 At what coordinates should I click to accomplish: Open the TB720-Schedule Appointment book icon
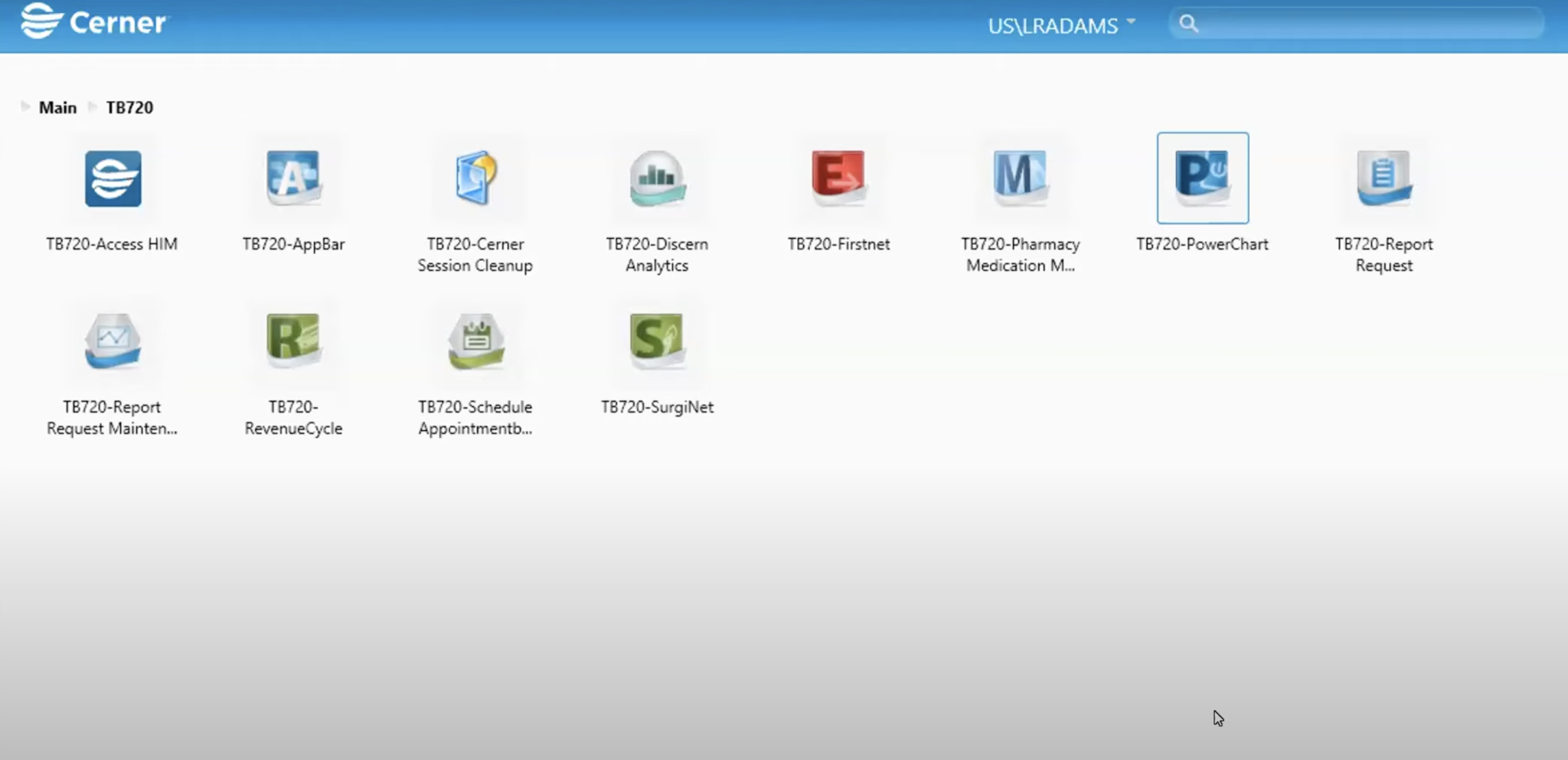click(475, 341)
